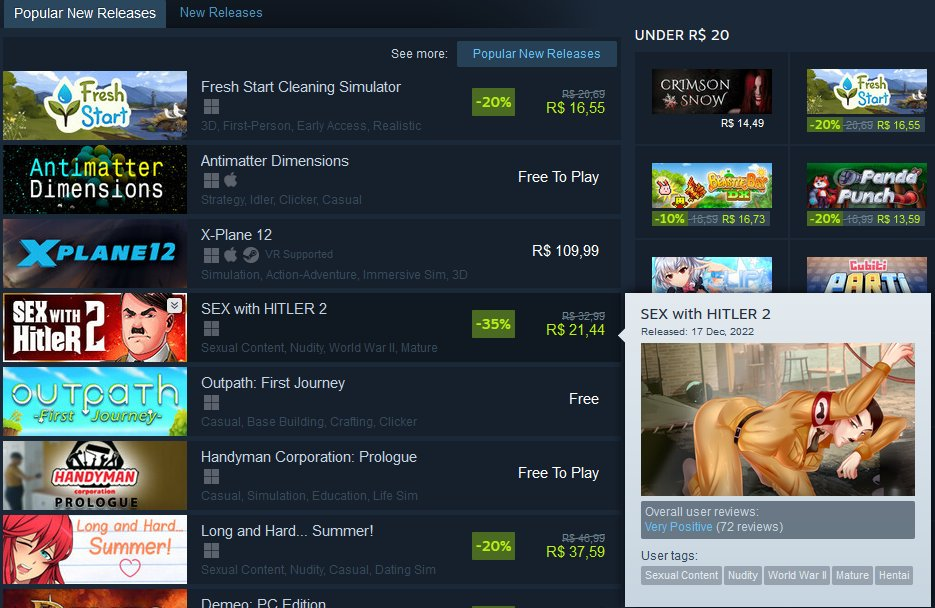Click the Windows icon under Long and Hard... Summer!
The height and width of the screenshot is (608, 935).
(211, 551)
